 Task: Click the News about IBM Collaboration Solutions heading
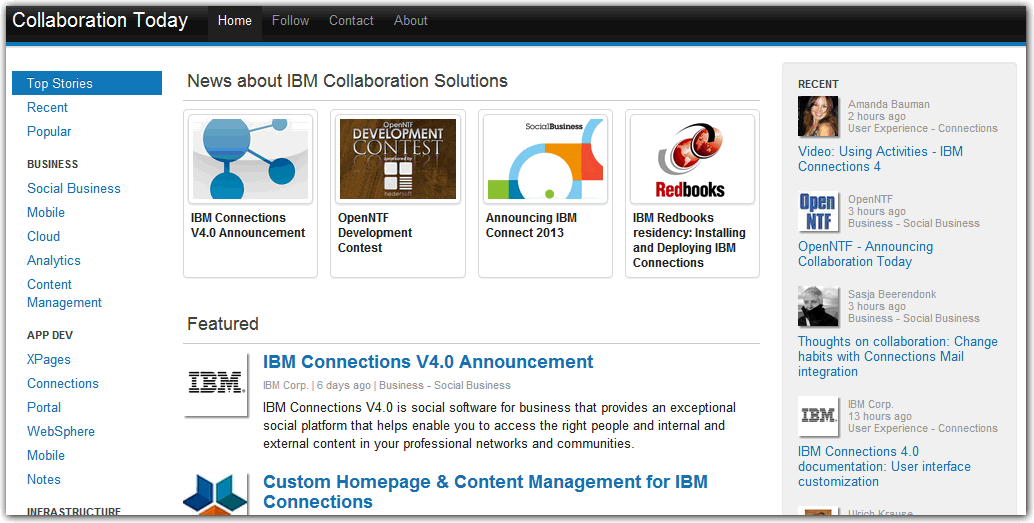click(348, 81)
